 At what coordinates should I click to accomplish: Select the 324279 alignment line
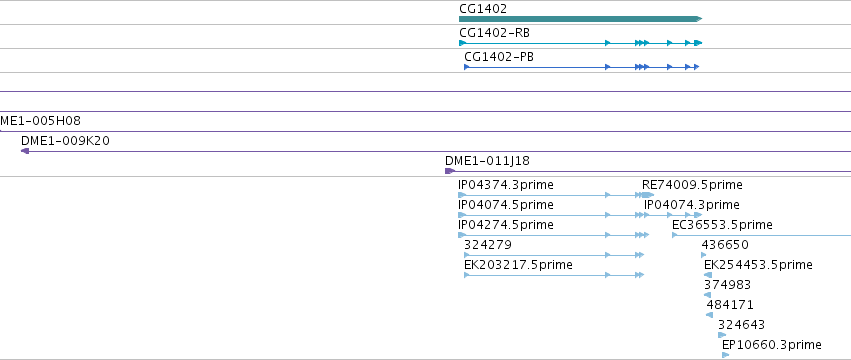pos(554,255)
